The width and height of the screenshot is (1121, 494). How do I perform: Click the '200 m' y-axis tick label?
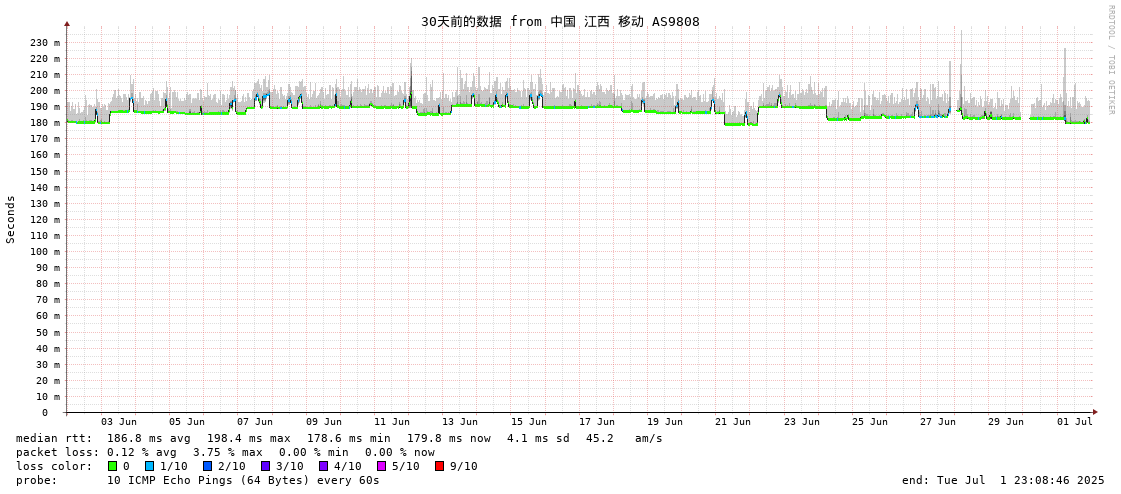(x=45, y=91)
